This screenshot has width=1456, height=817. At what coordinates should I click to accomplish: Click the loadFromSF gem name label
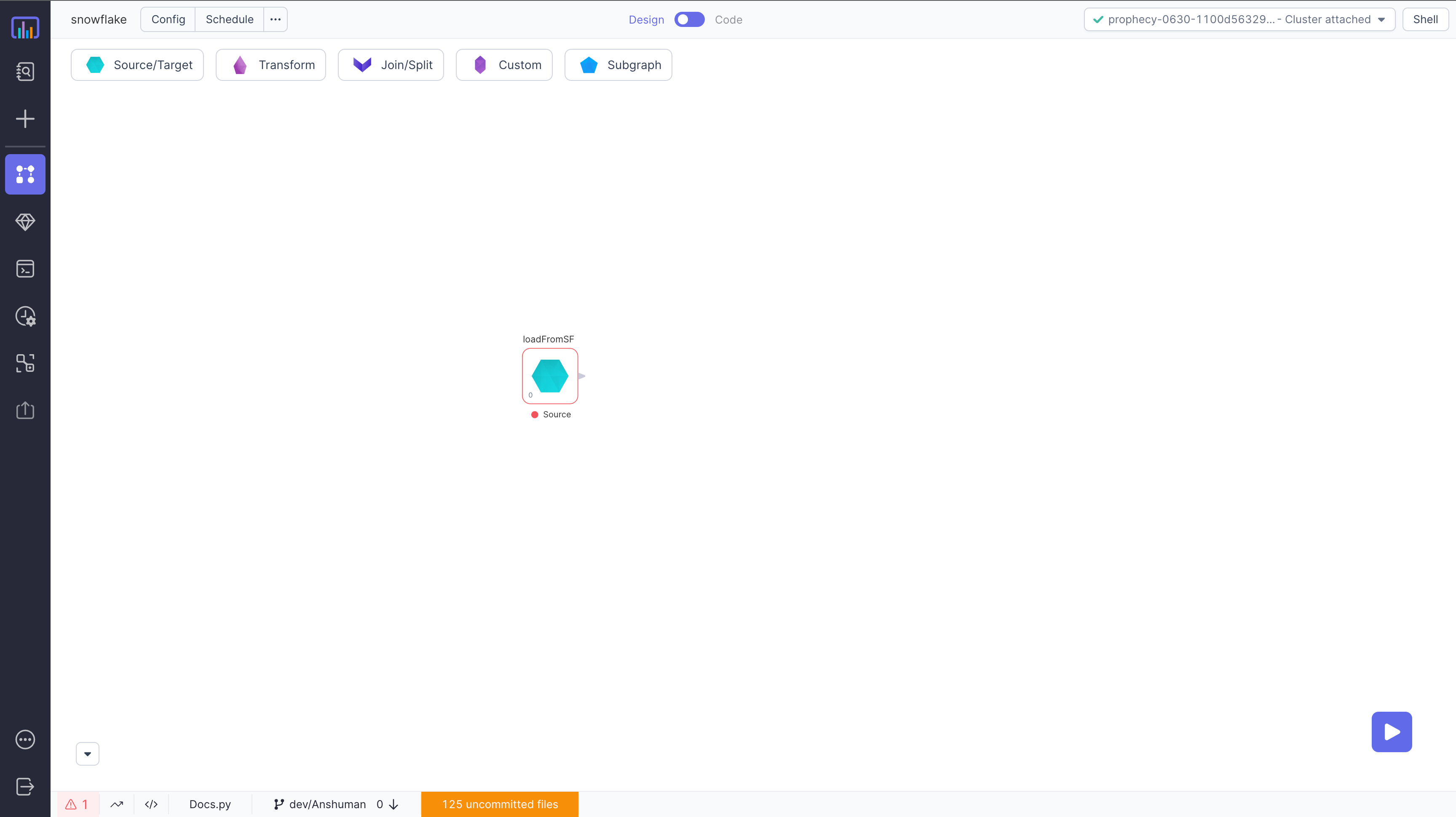pyautogui.click(x=548, y=339)
